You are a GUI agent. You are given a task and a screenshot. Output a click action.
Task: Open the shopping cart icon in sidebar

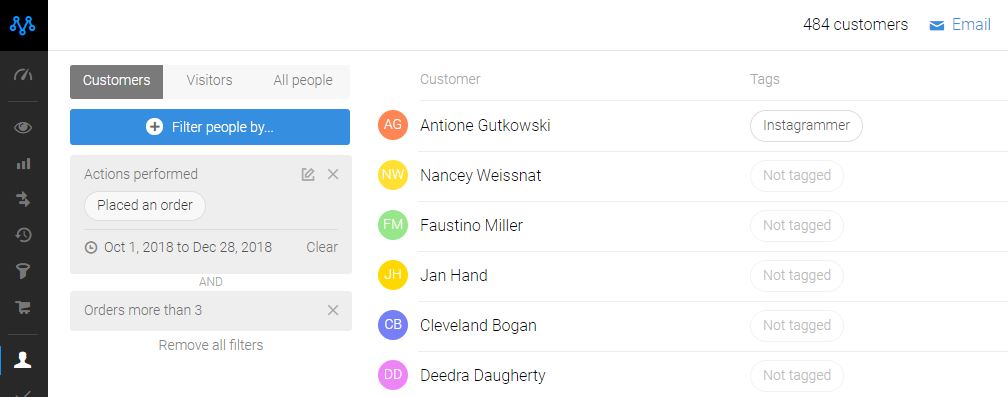click(23, 308)
